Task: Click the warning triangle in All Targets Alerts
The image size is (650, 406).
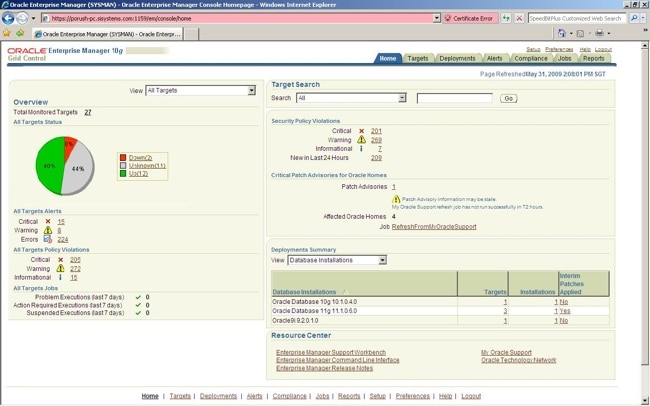Action: point(48,230)
